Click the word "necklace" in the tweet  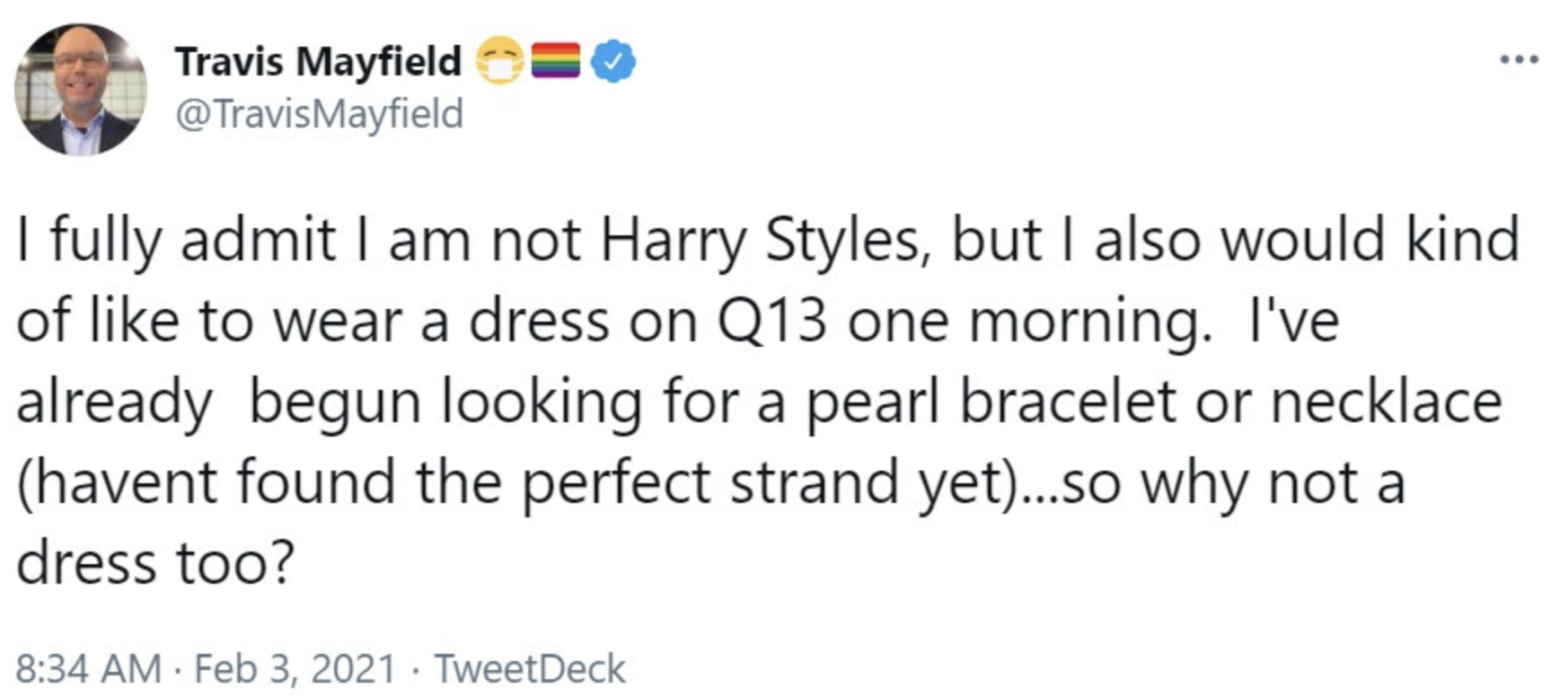pos(1385,401)
